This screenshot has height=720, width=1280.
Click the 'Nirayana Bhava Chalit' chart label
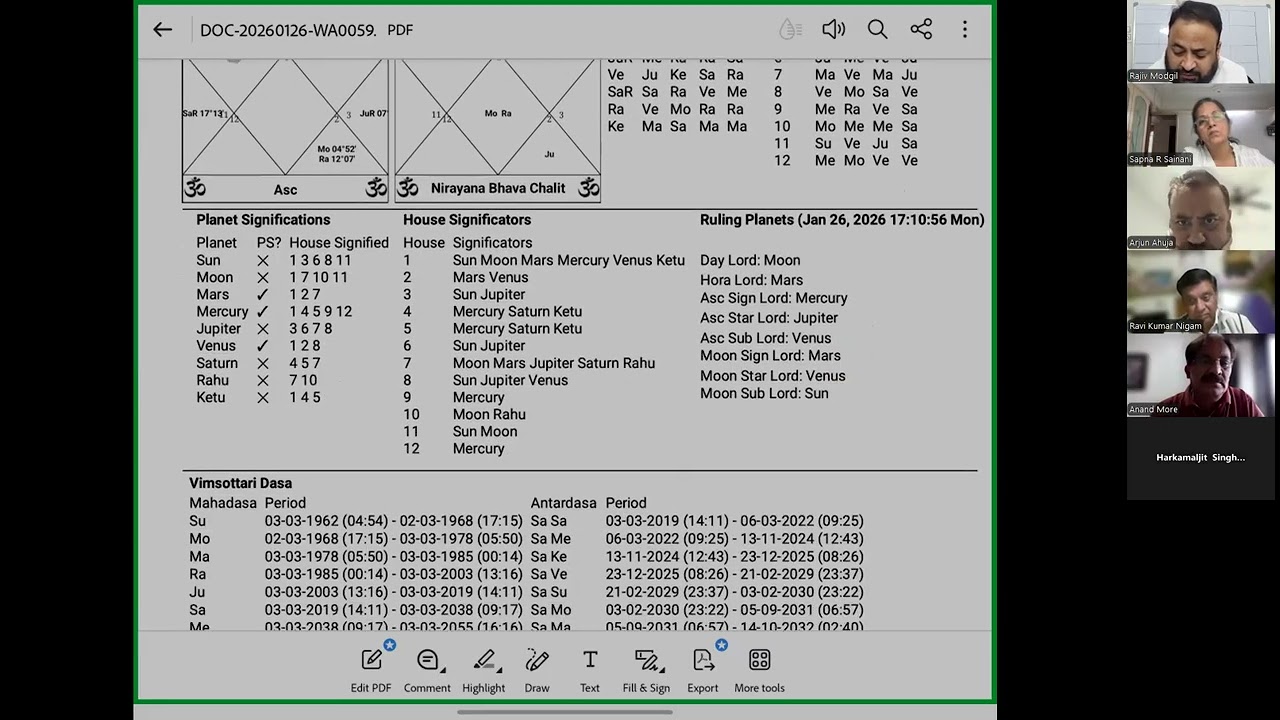[x=498, y=188]
